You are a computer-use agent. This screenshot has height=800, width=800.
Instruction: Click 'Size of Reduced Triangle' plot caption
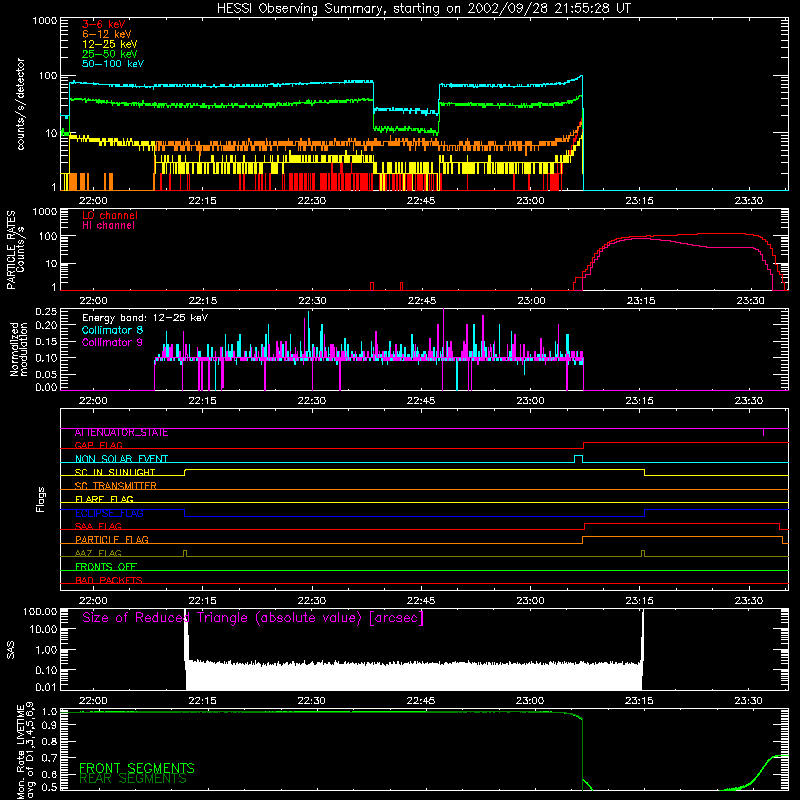point(253,618)
